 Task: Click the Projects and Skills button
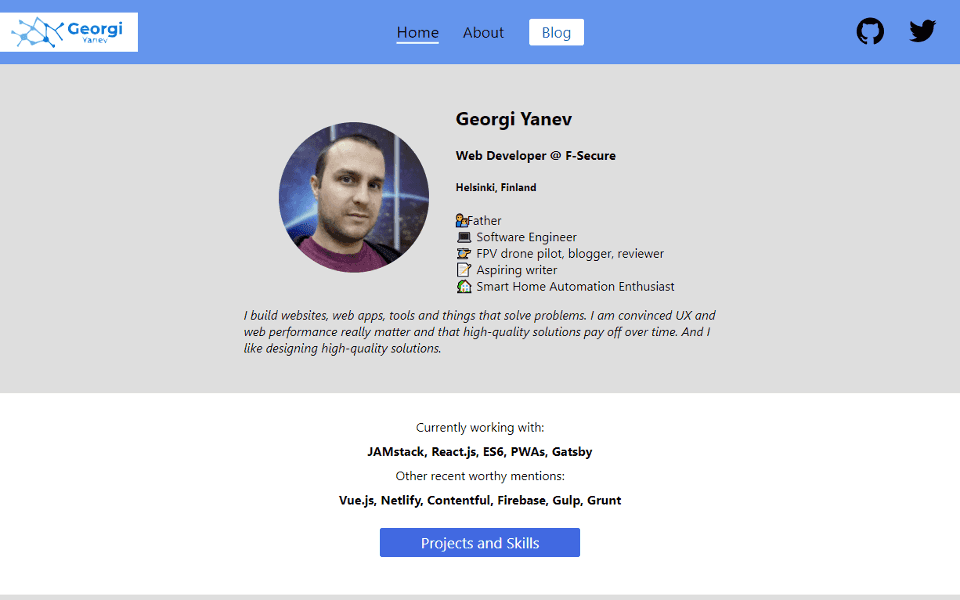(x=479, y=542)
